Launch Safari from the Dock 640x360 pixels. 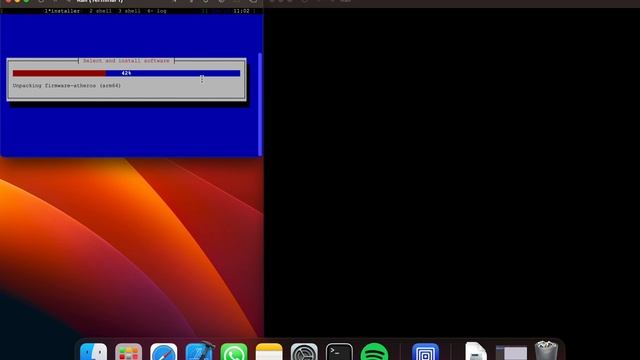pyautogui.click(x=164, y=351)
